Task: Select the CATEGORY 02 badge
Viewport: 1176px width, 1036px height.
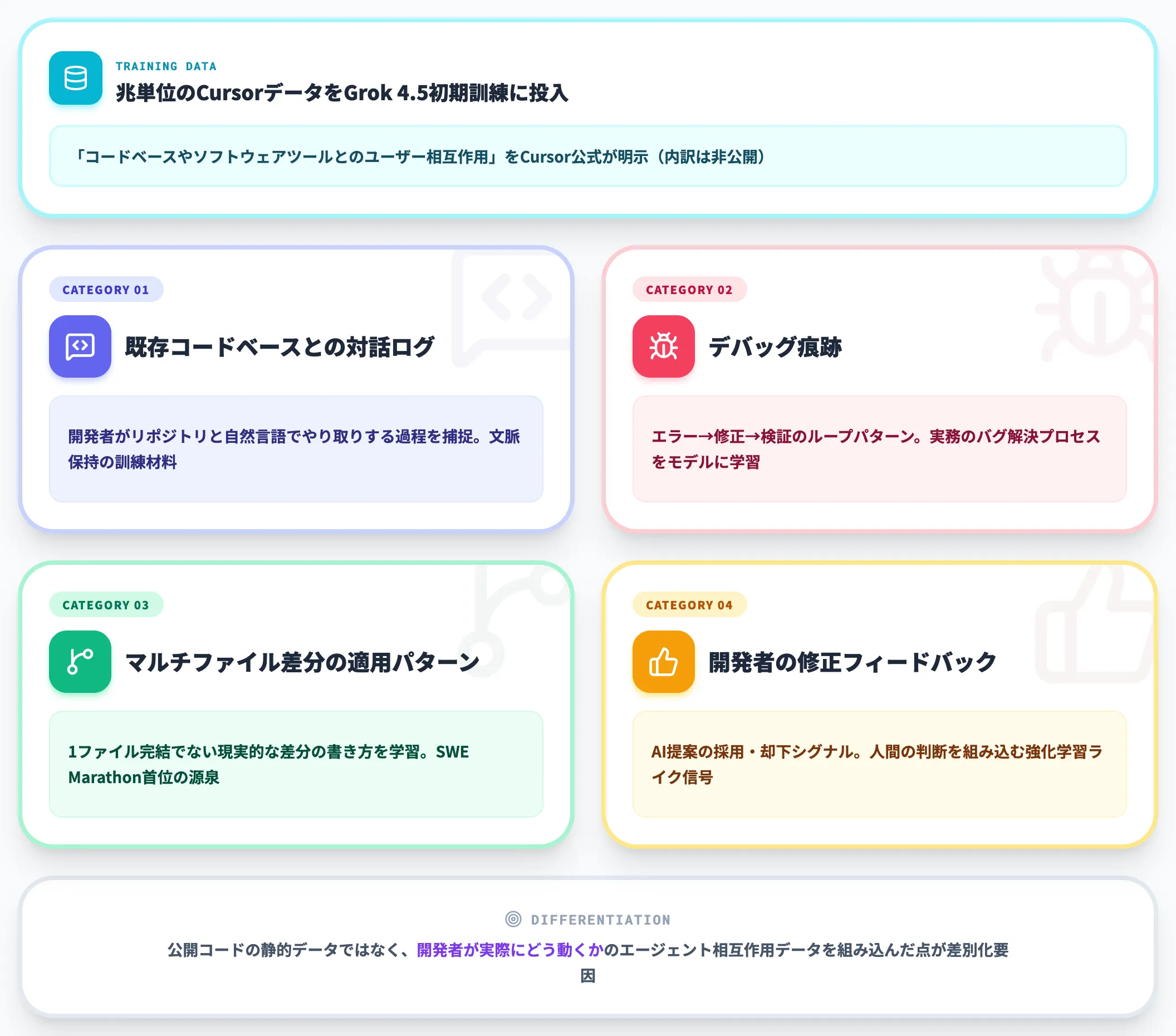Action: (689, 290)
